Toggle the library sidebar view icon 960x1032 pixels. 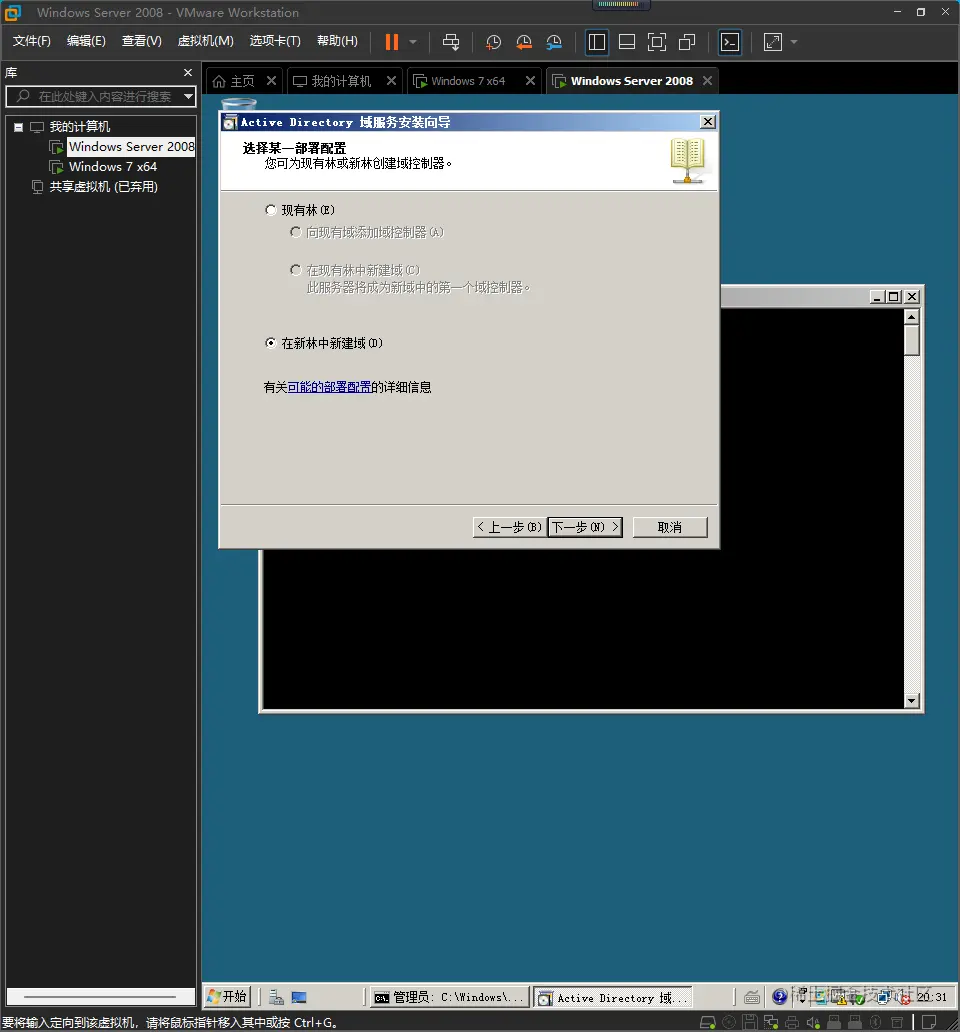(597, 42)
